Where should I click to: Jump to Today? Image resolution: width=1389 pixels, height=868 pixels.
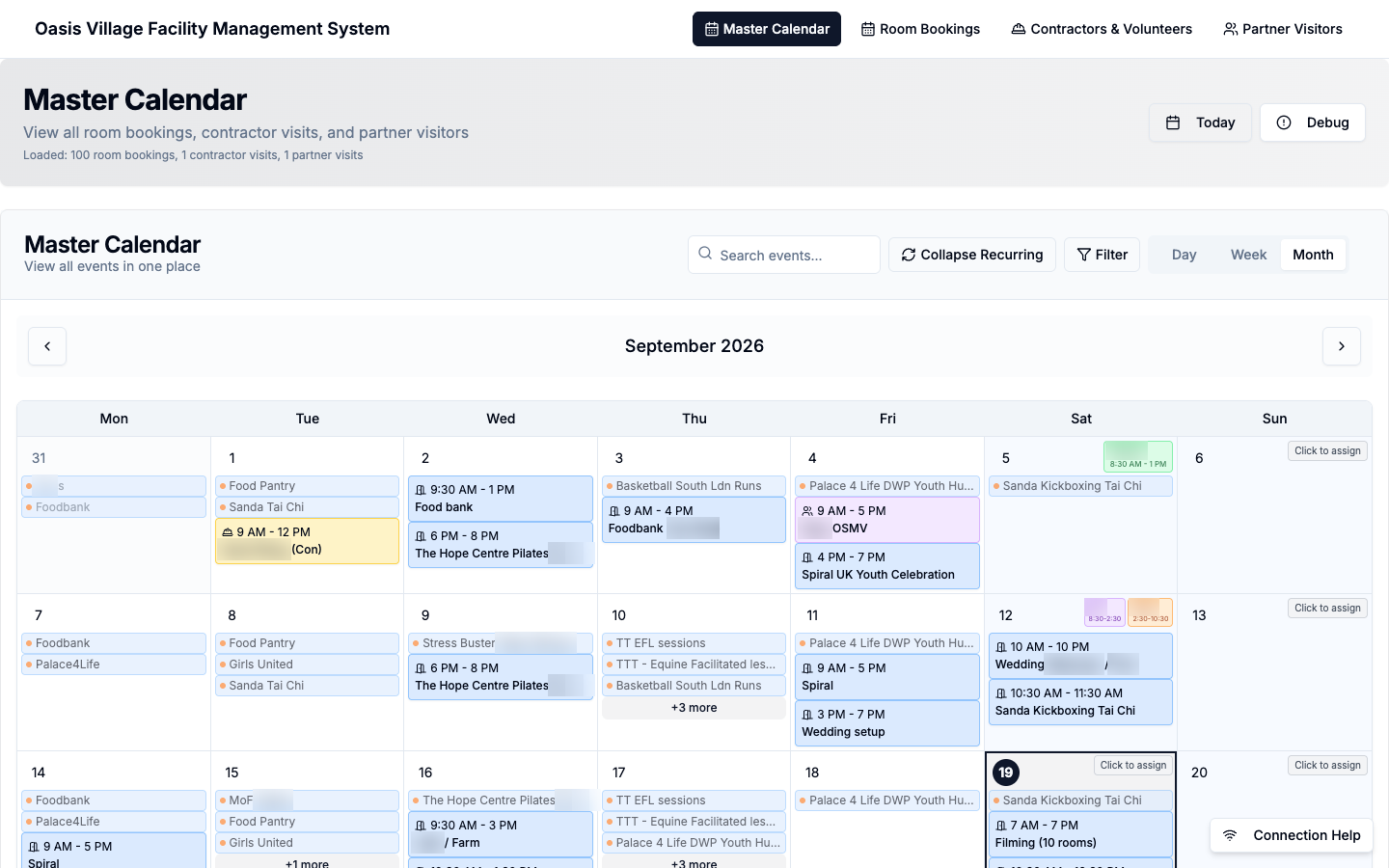click(x=1200, y=122)
